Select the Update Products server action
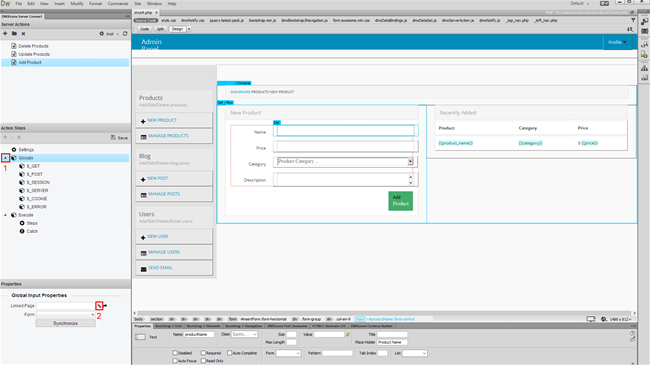The image size is (650, 365). point(34,54)
